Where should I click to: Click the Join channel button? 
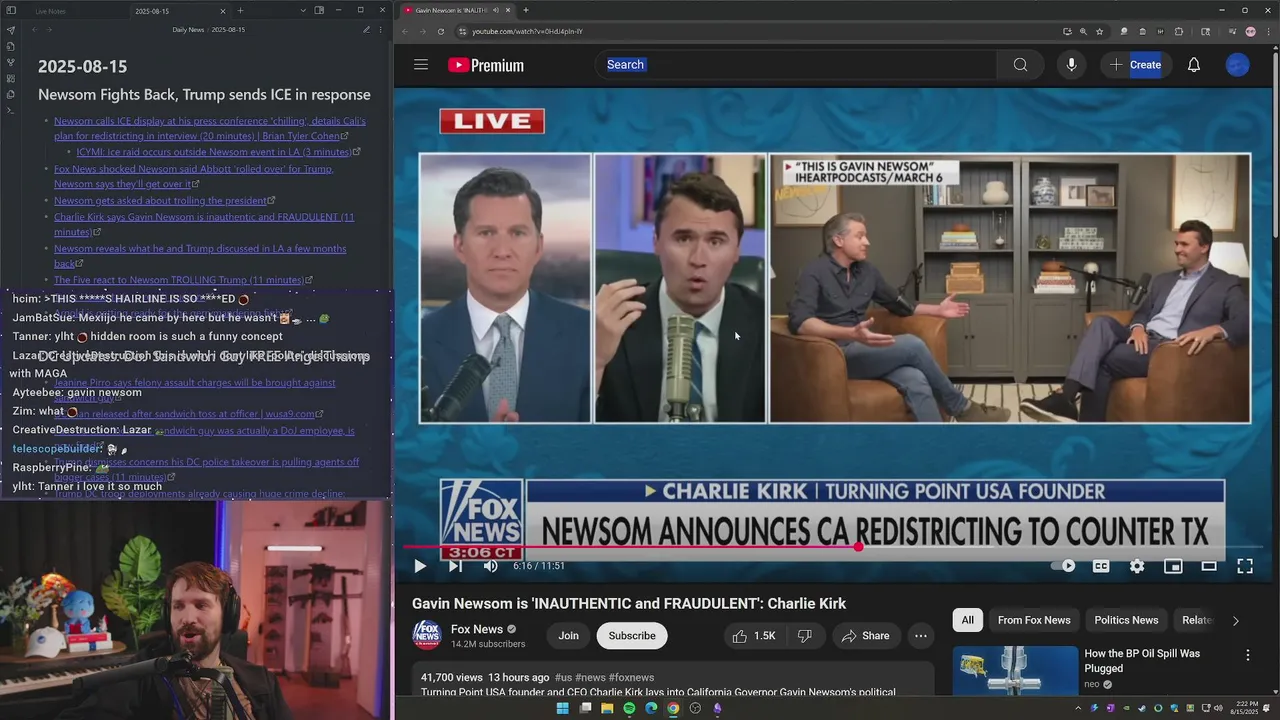click(x=569, y=636)
